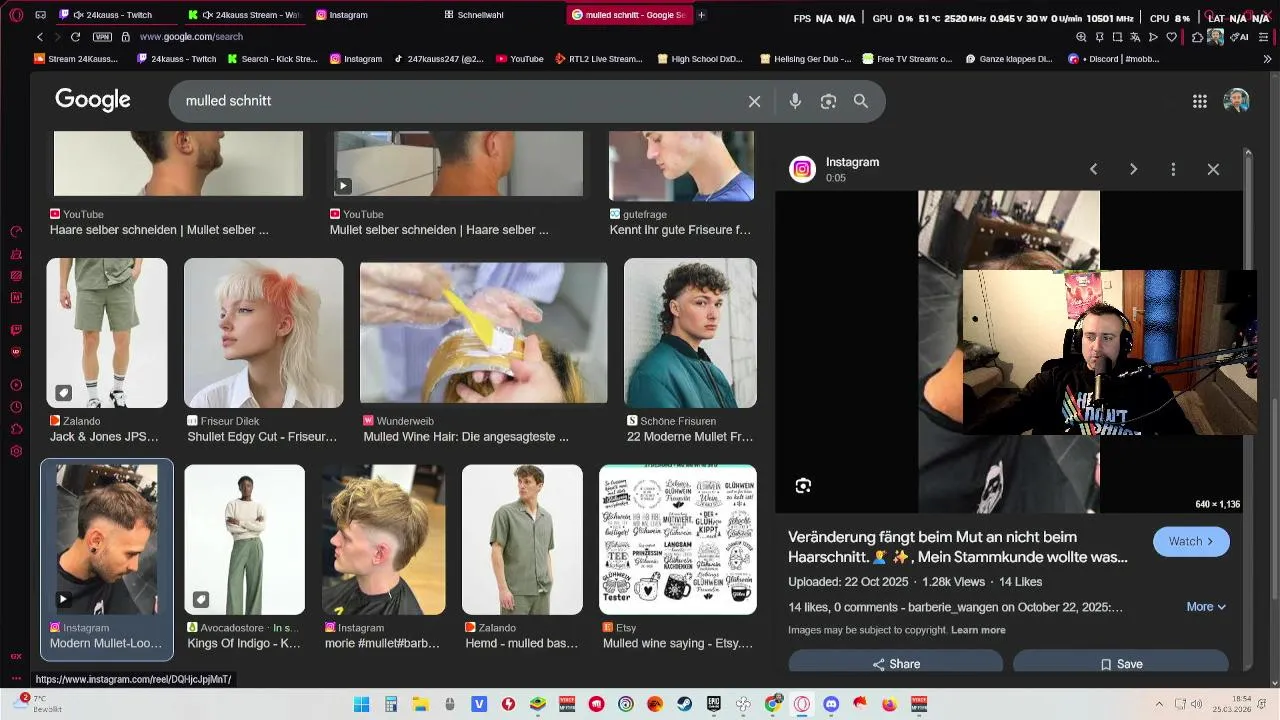Click the Google search magnifier button

tap(861, 101)
